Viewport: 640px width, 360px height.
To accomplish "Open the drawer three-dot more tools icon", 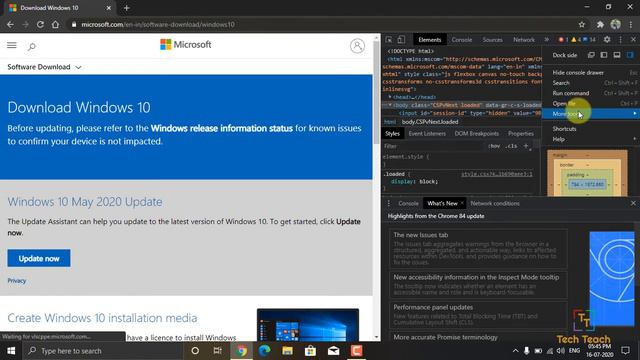I will [389, 203].
